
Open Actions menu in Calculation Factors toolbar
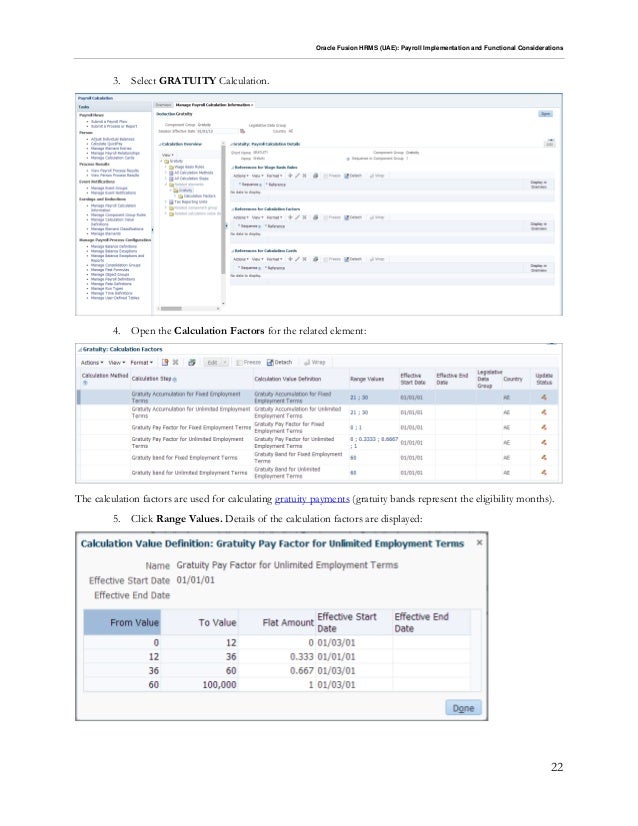[x=91, y=362]
